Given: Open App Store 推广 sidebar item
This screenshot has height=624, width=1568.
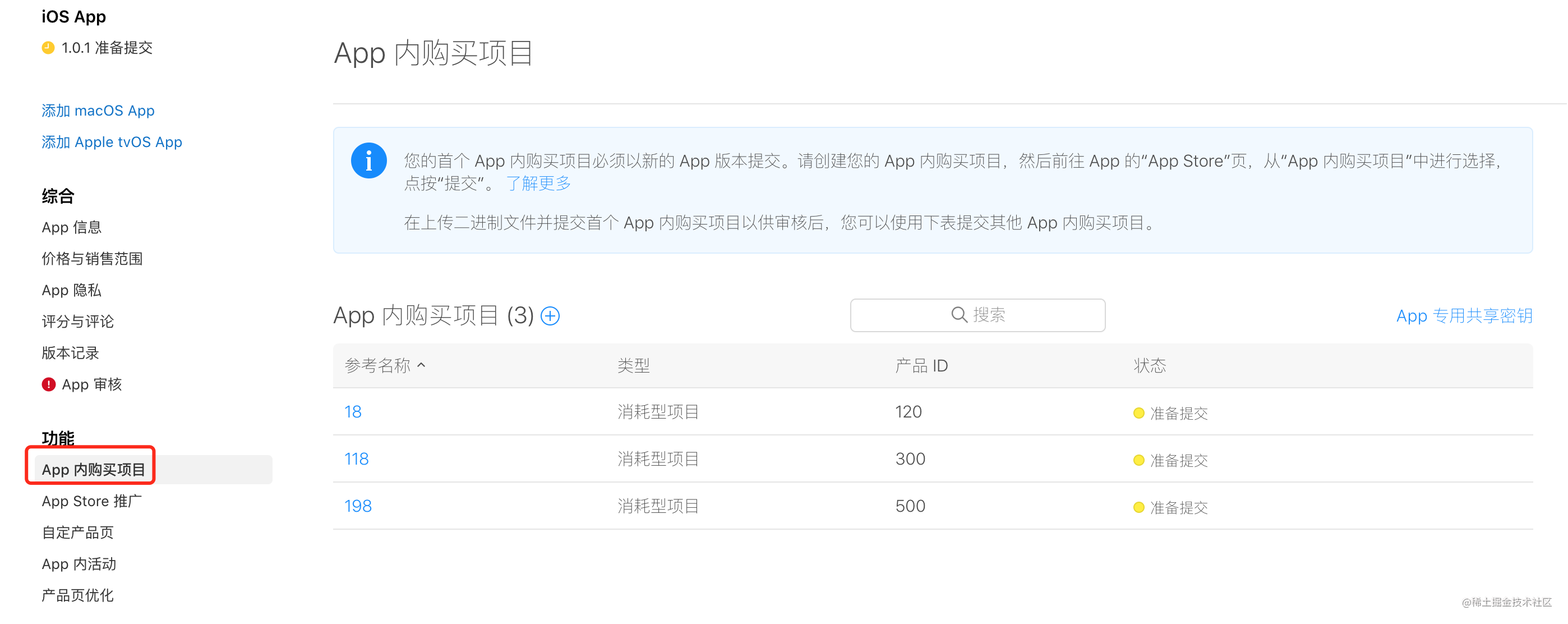Looking at the screenshot, I should tap(91, 502).
